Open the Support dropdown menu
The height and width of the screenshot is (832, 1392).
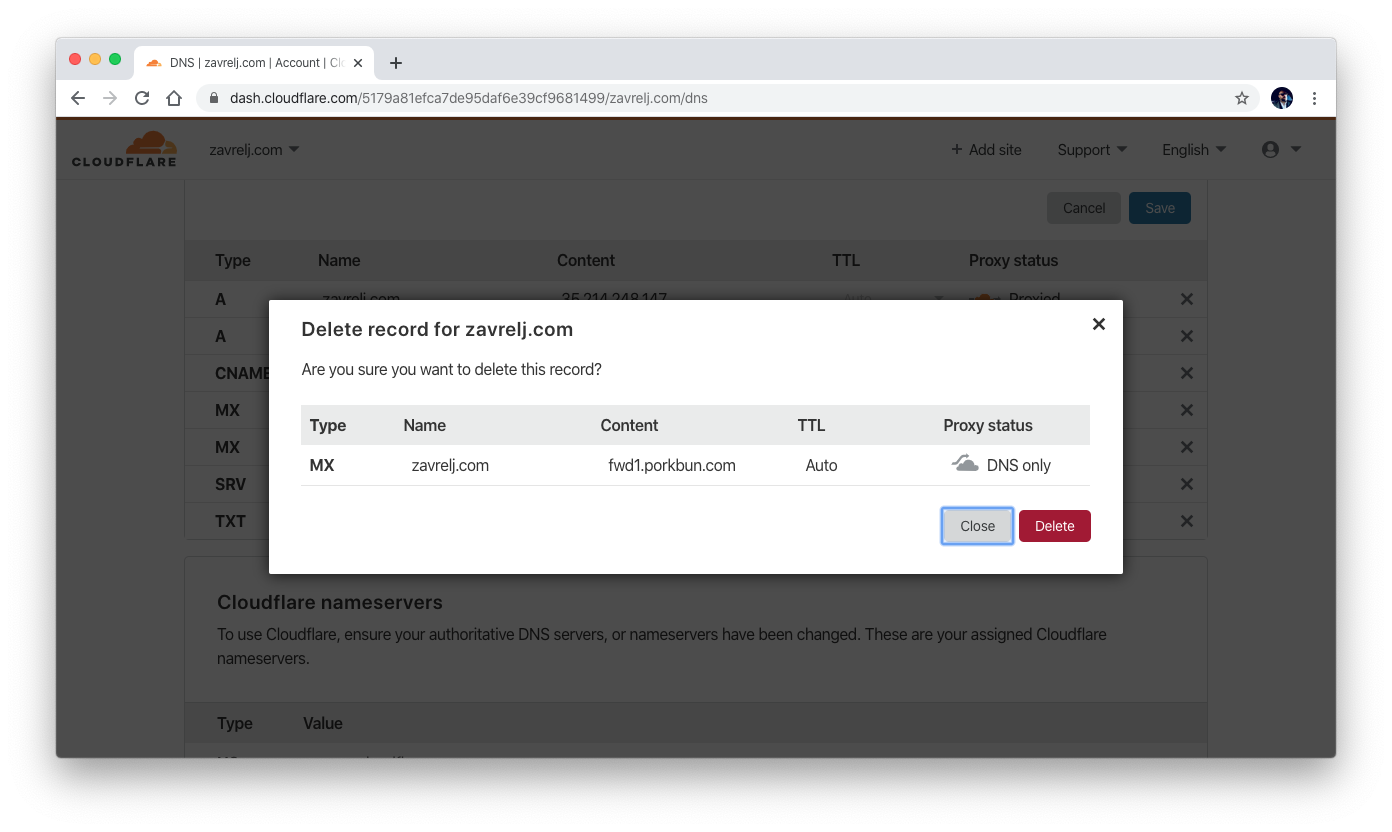(1092, 150)
